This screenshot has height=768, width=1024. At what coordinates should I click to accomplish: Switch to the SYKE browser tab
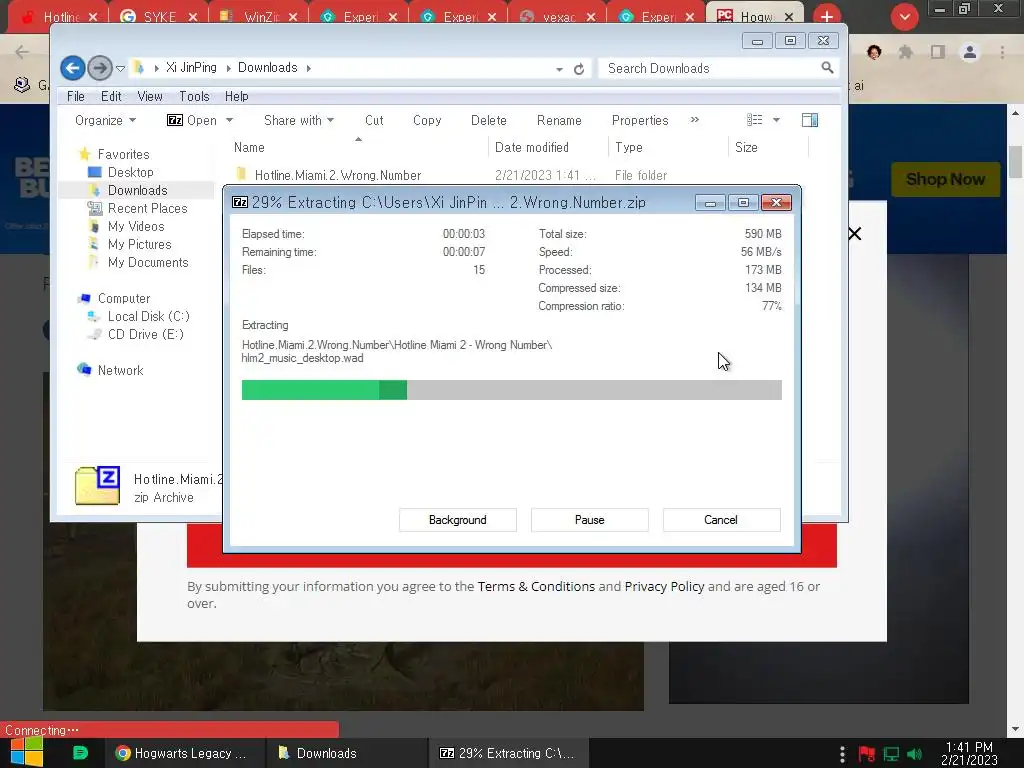(x=161, y=16)
